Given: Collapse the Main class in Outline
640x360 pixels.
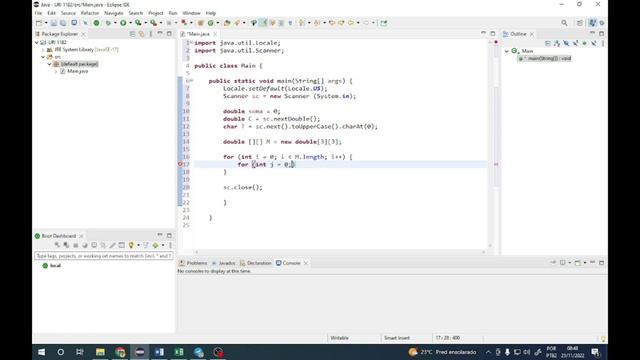Looking at the screenshot, I should coord(507,51).
